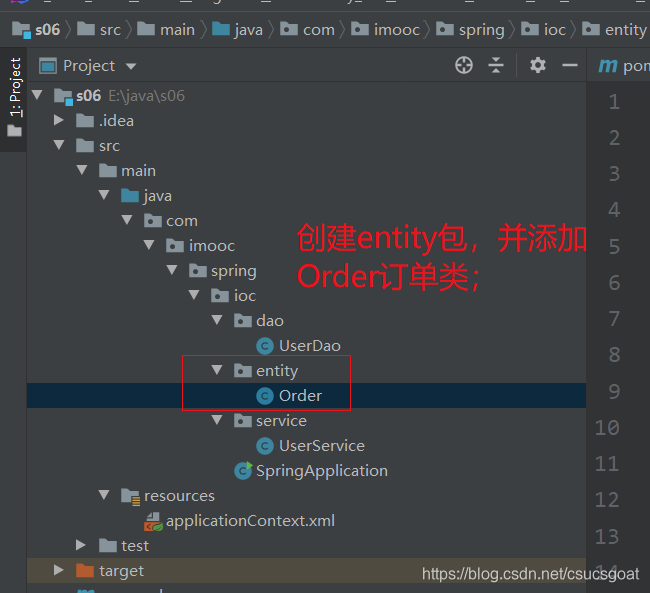Screen dimensions: 650x593
Task: Open the Project view type dropdown
Action: coord(131,66)
